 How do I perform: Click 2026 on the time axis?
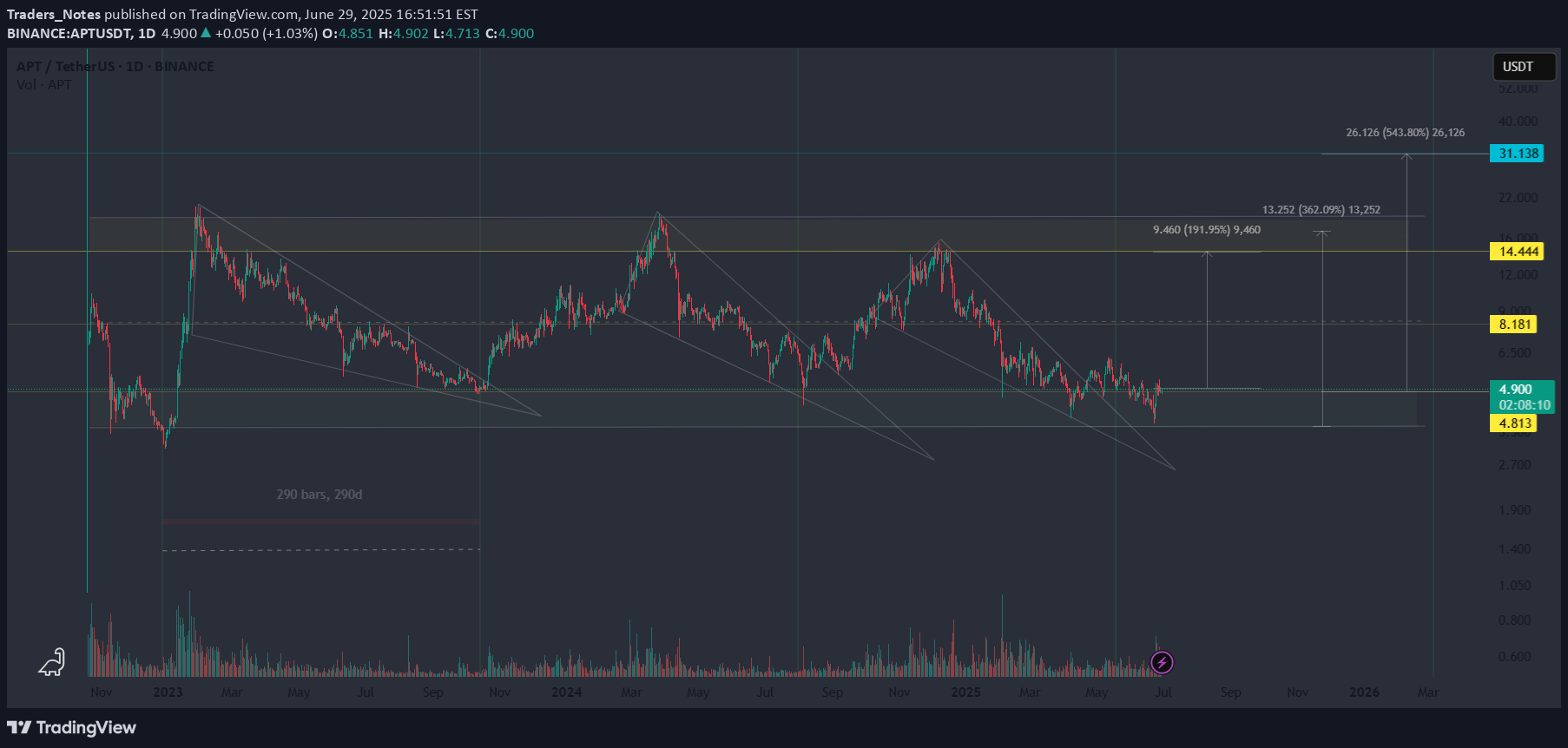tap(1364, 692)
